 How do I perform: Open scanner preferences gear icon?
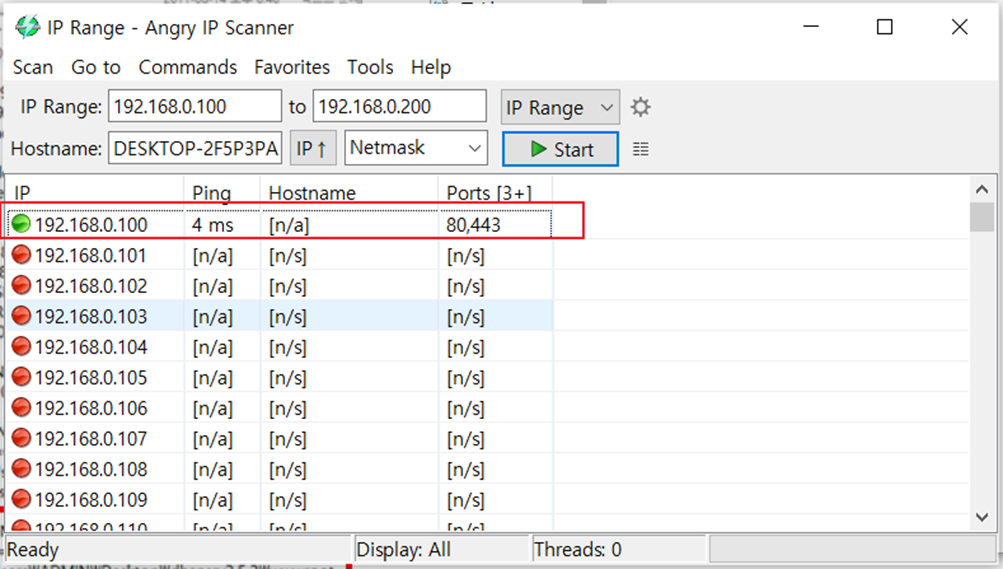coord(640,107)
